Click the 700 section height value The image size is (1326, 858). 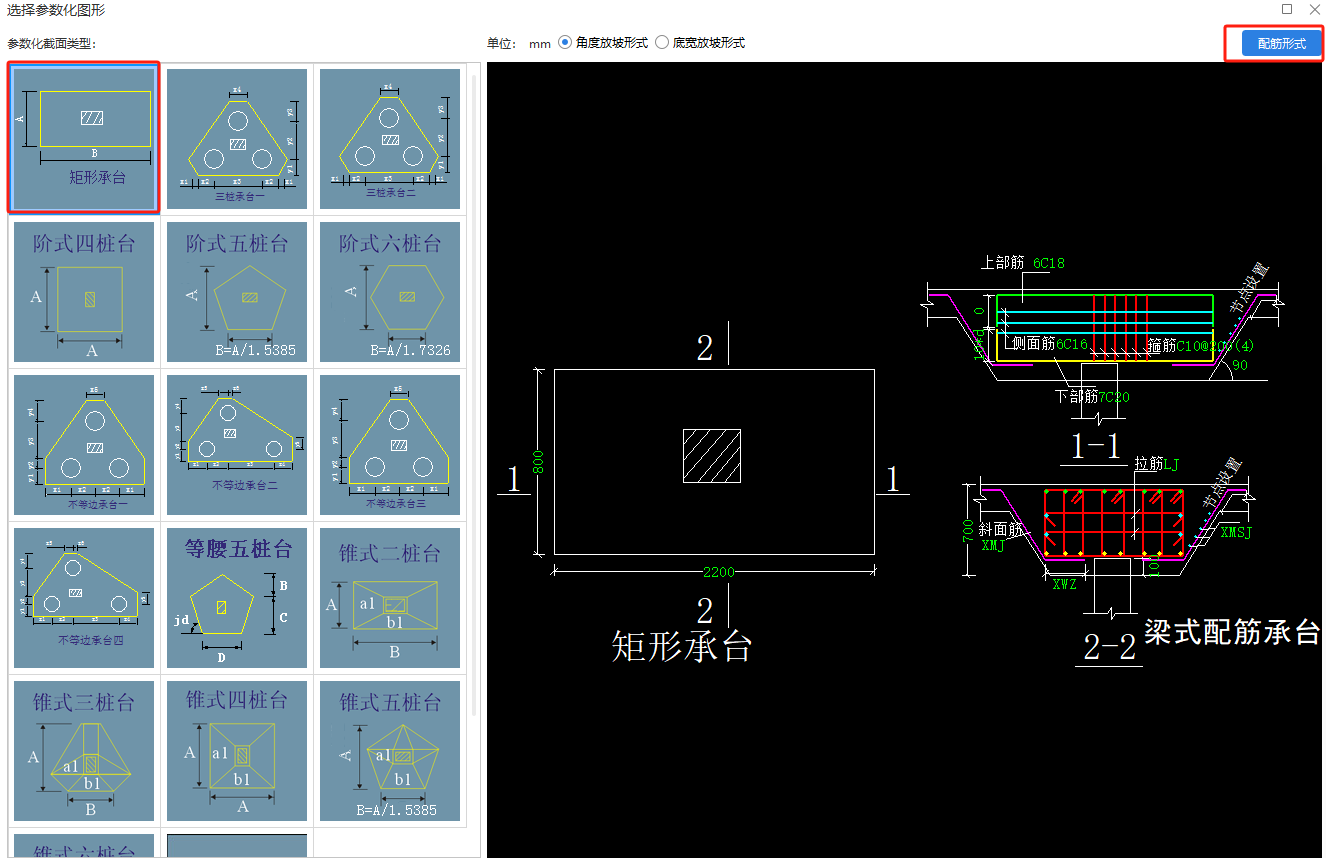coord(968,530)
